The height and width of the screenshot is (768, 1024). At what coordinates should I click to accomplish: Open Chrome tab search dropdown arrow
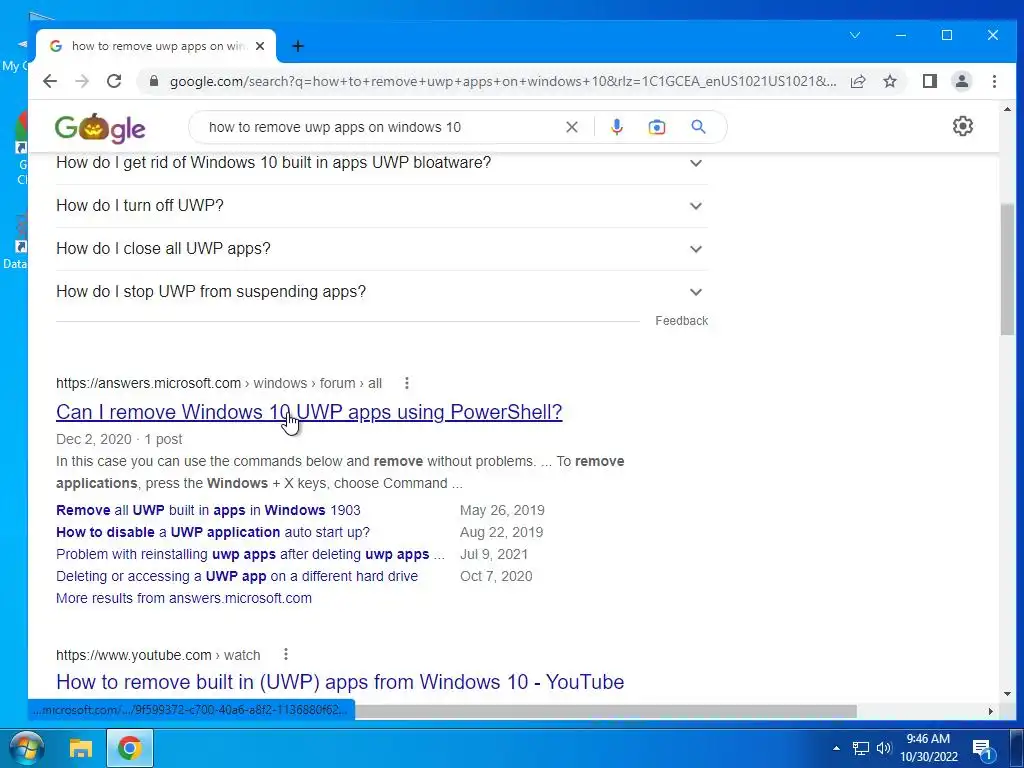[x=855, y=35]
